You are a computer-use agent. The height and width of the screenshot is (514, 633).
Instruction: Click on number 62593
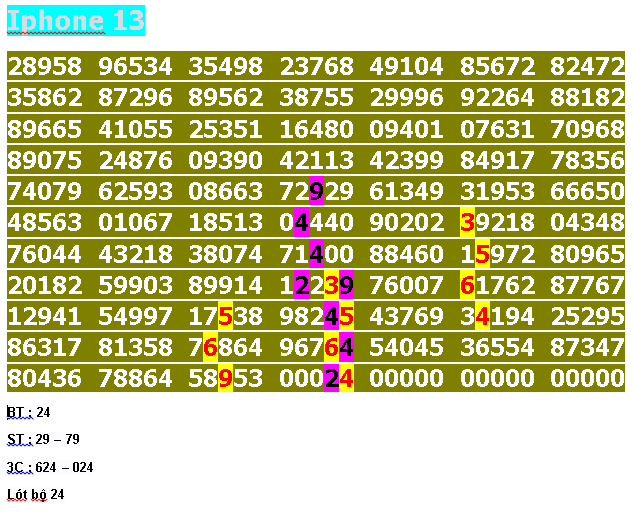point(135,191)
